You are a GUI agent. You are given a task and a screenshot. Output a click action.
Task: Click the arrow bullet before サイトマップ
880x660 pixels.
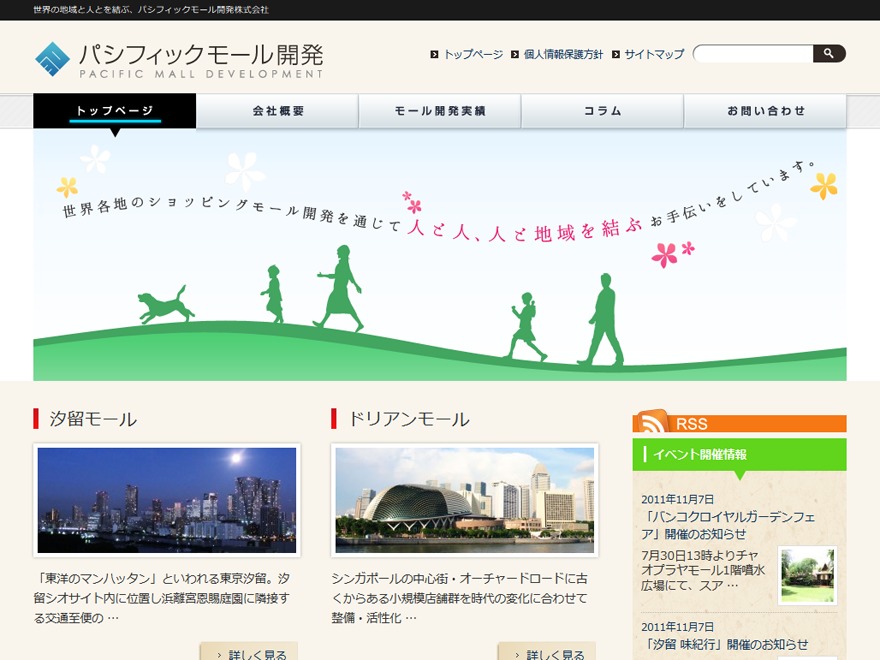(616, 54)
